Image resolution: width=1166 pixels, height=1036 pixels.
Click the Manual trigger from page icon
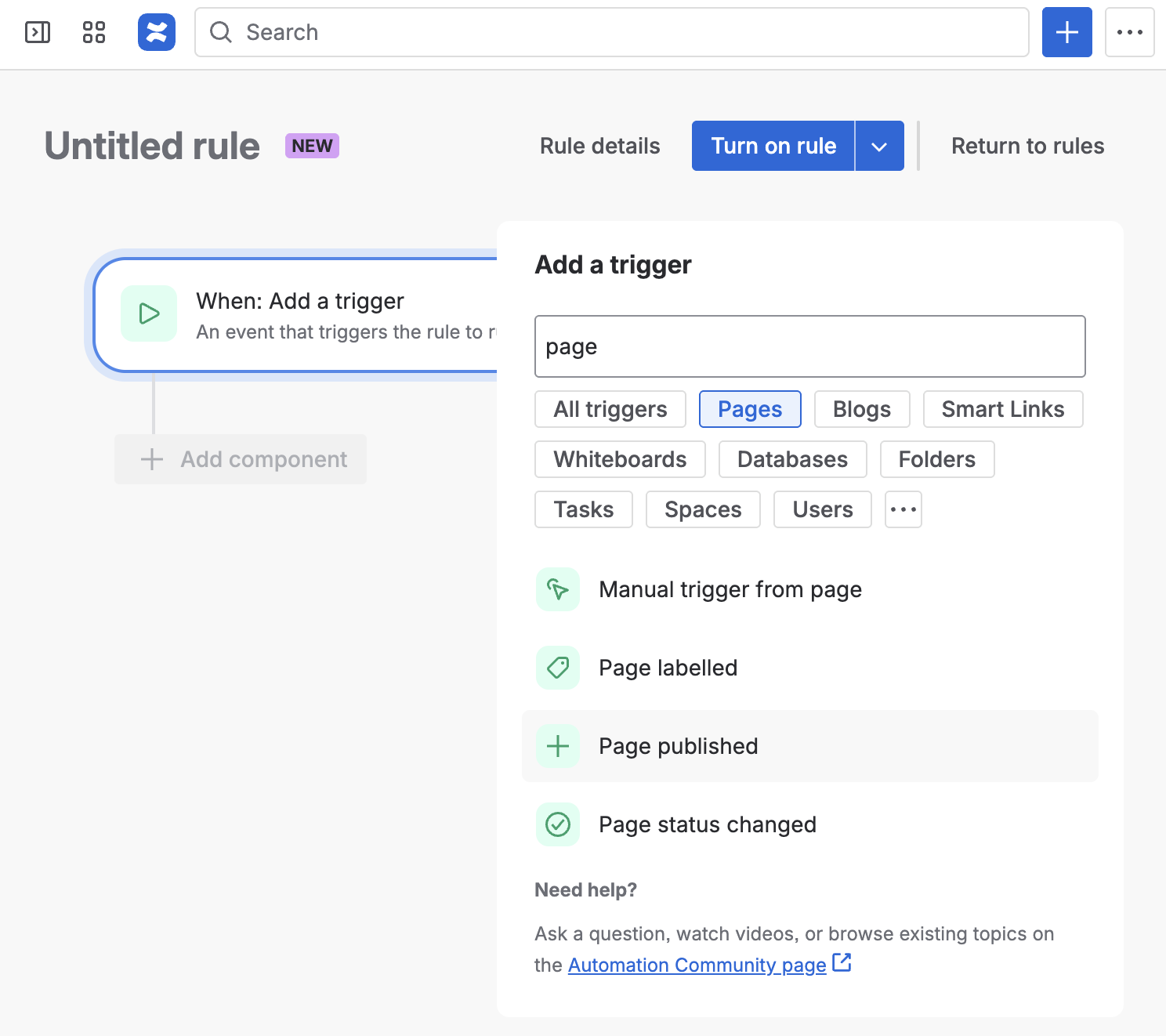click(558, 589)
